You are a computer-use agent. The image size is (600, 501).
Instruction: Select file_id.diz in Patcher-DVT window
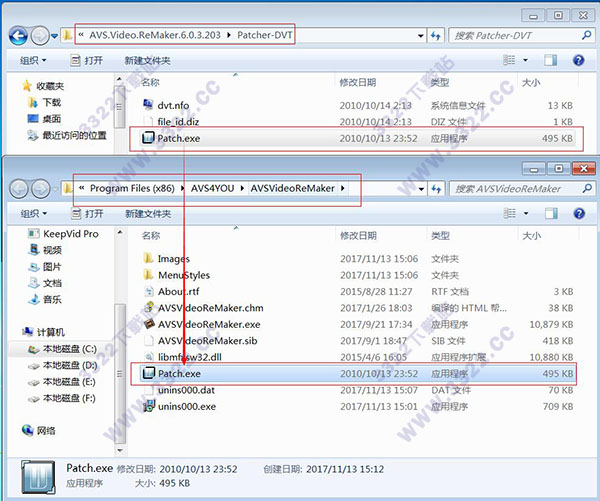click(178, 122)
